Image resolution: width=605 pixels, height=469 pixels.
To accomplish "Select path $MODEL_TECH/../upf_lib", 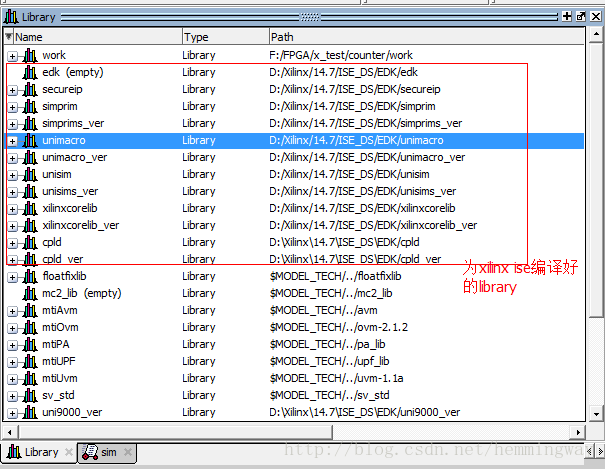I will 329,361.
